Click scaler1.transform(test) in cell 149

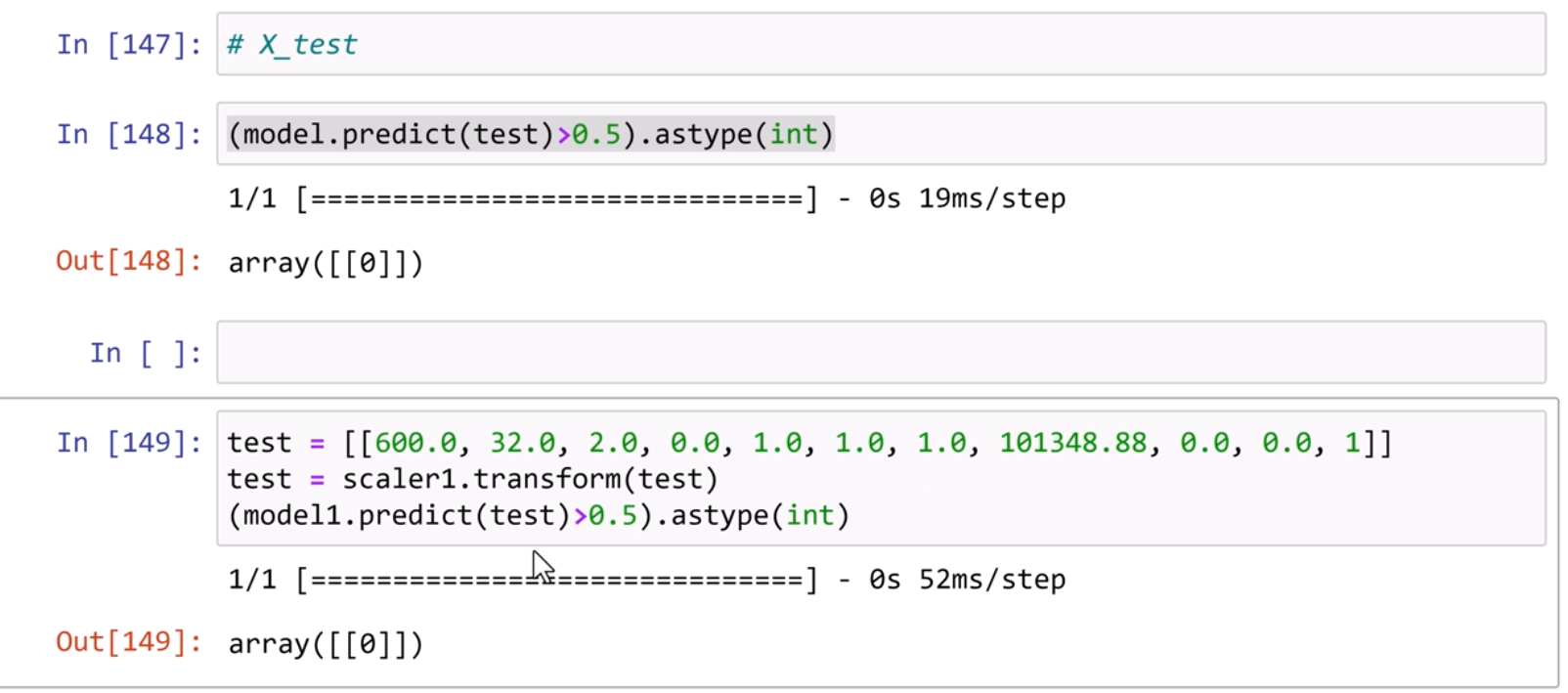click(529, 479)
